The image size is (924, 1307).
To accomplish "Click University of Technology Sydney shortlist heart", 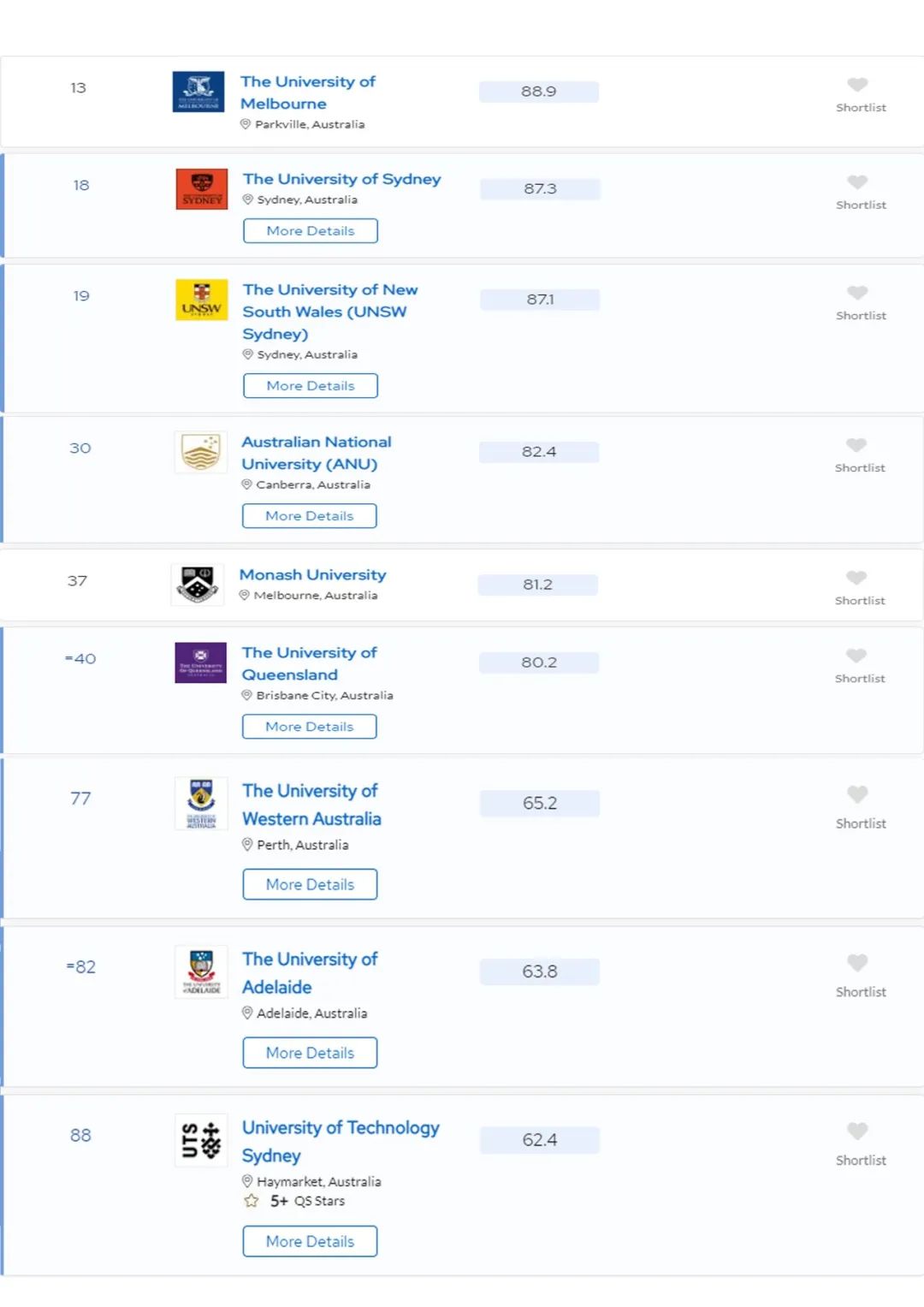I will click(x=857, y=1132).
